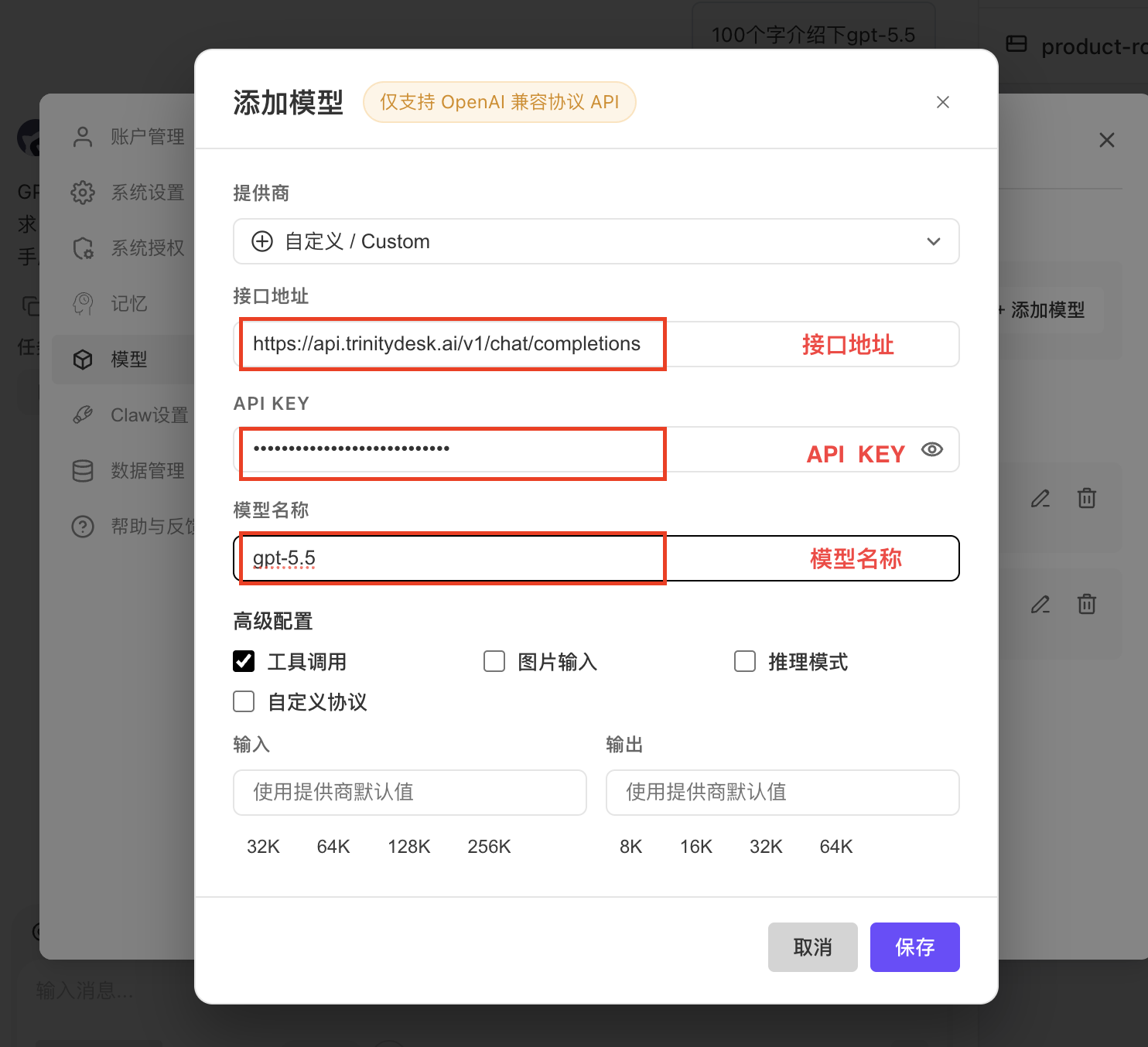Delete the lower model entry with the trash icon

pyautogui.click(x=1087, y=604)
